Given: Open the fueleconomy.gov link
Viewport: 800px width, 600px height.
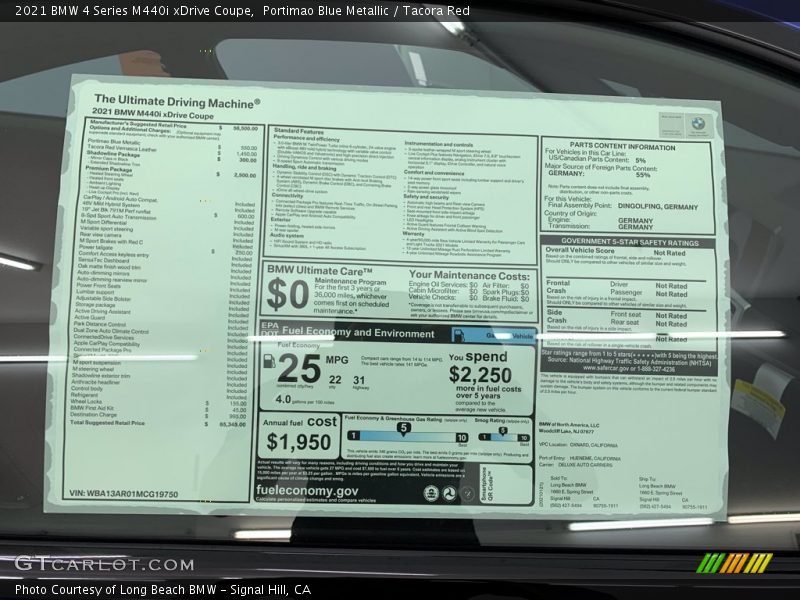Looking at the screenshot, I should tap(307, 490).
